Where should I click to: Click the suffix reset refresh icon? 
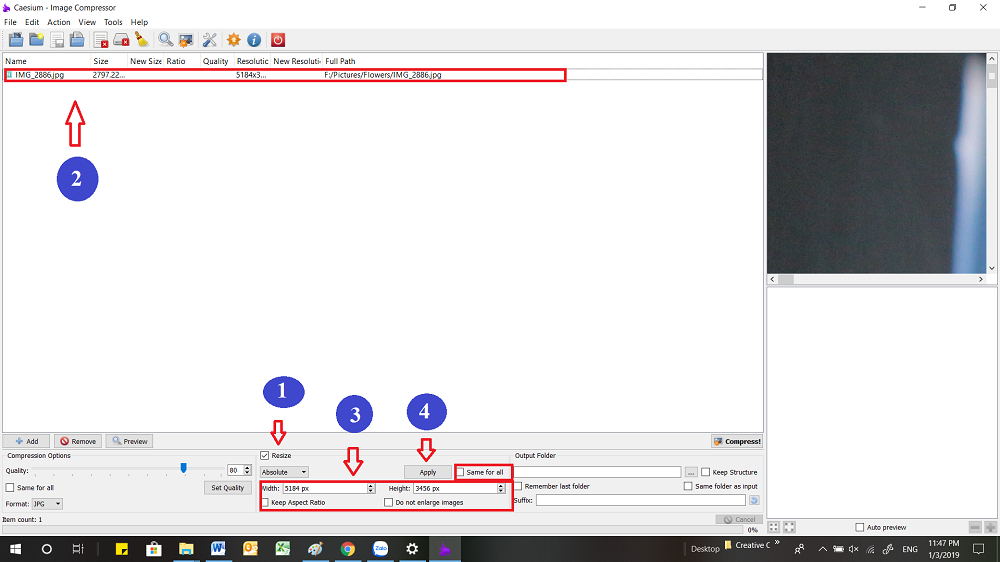[x=754, y=500]
